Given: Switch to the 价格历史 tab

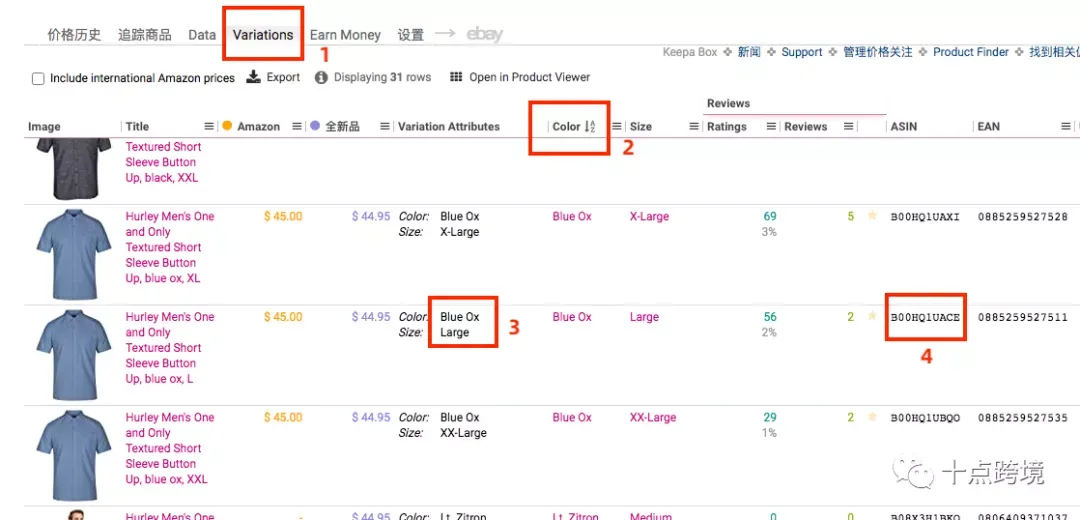Looking at the screenshot, I should pos(74,34).
